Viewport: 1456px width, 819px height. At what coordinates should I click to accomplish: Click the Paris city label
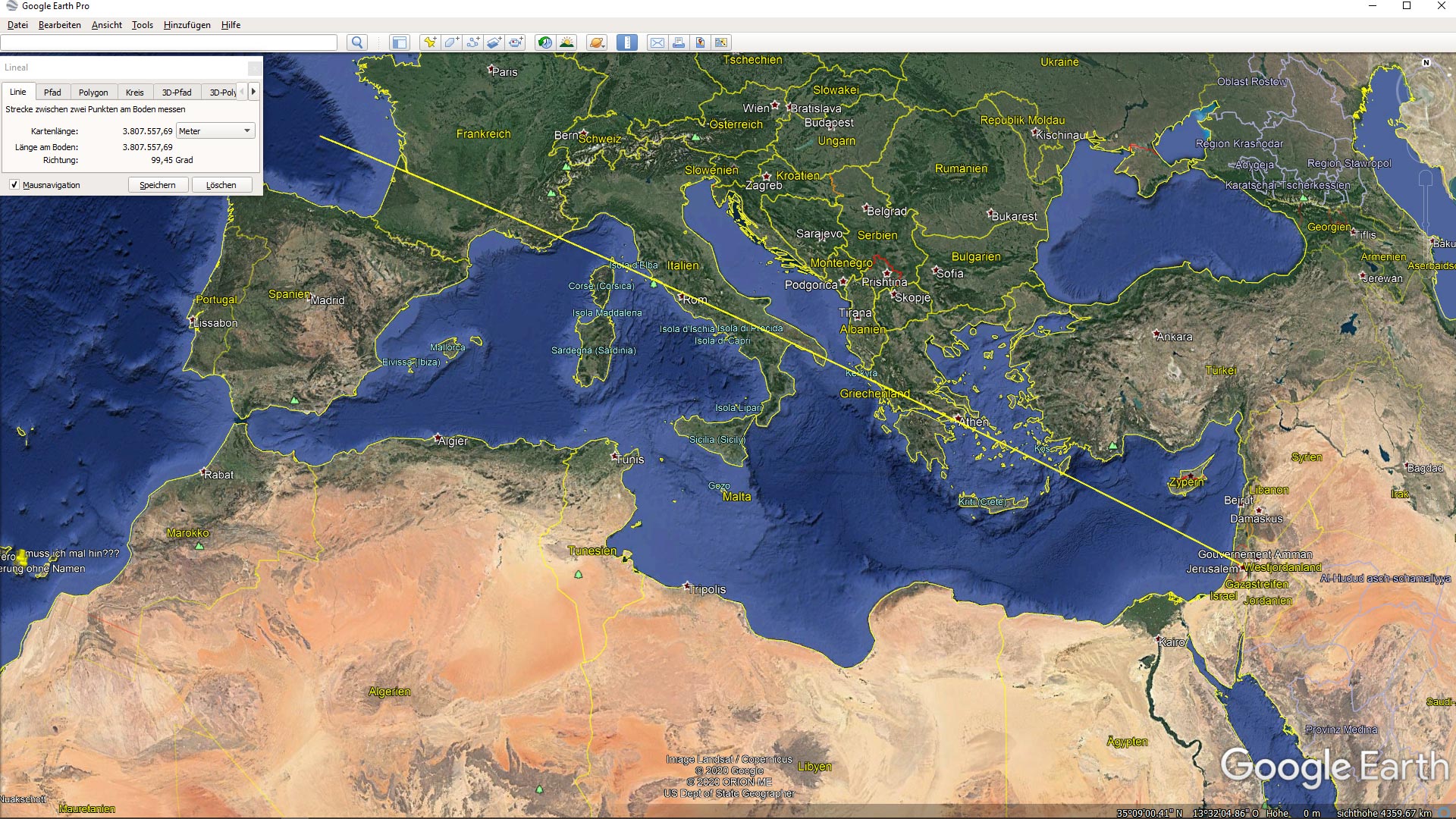(x=504, y=72)
